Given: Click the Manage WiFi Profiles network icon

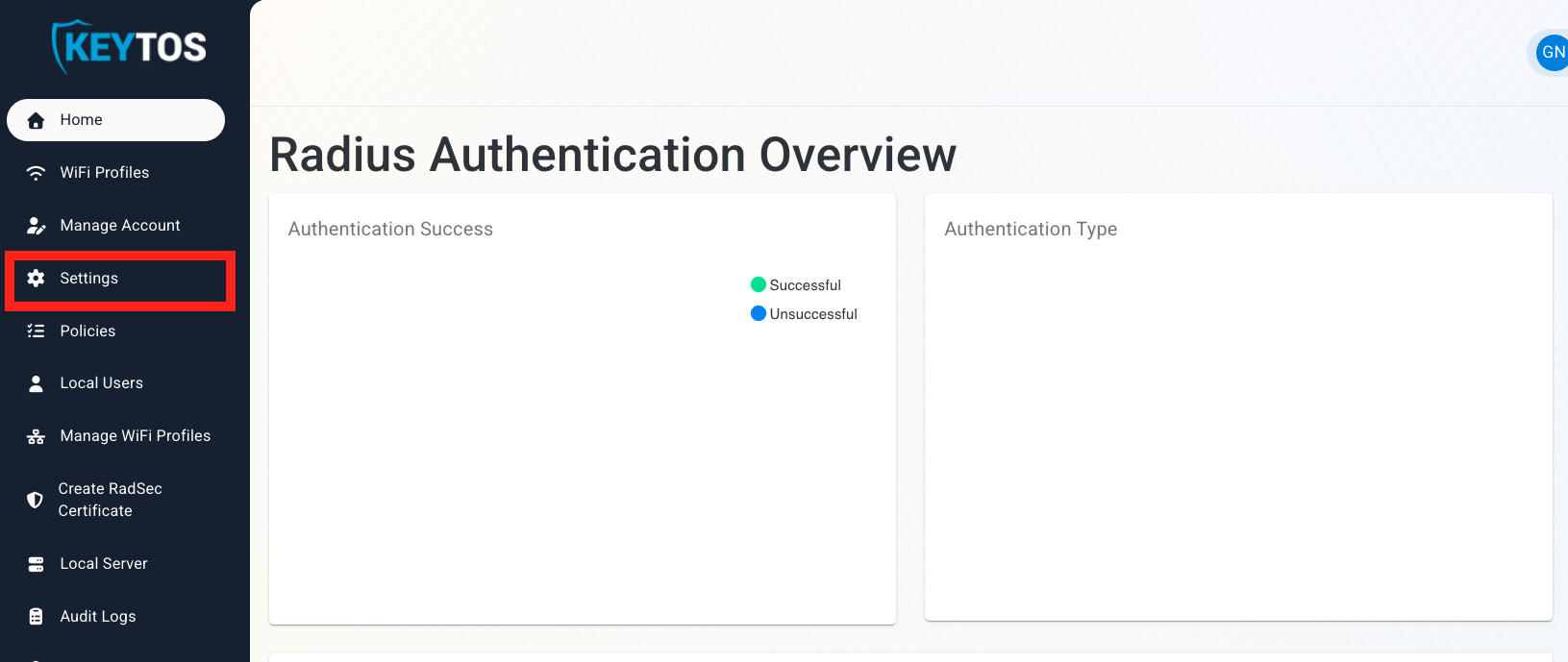Looking at the screenshot, I should coord(36,436).
